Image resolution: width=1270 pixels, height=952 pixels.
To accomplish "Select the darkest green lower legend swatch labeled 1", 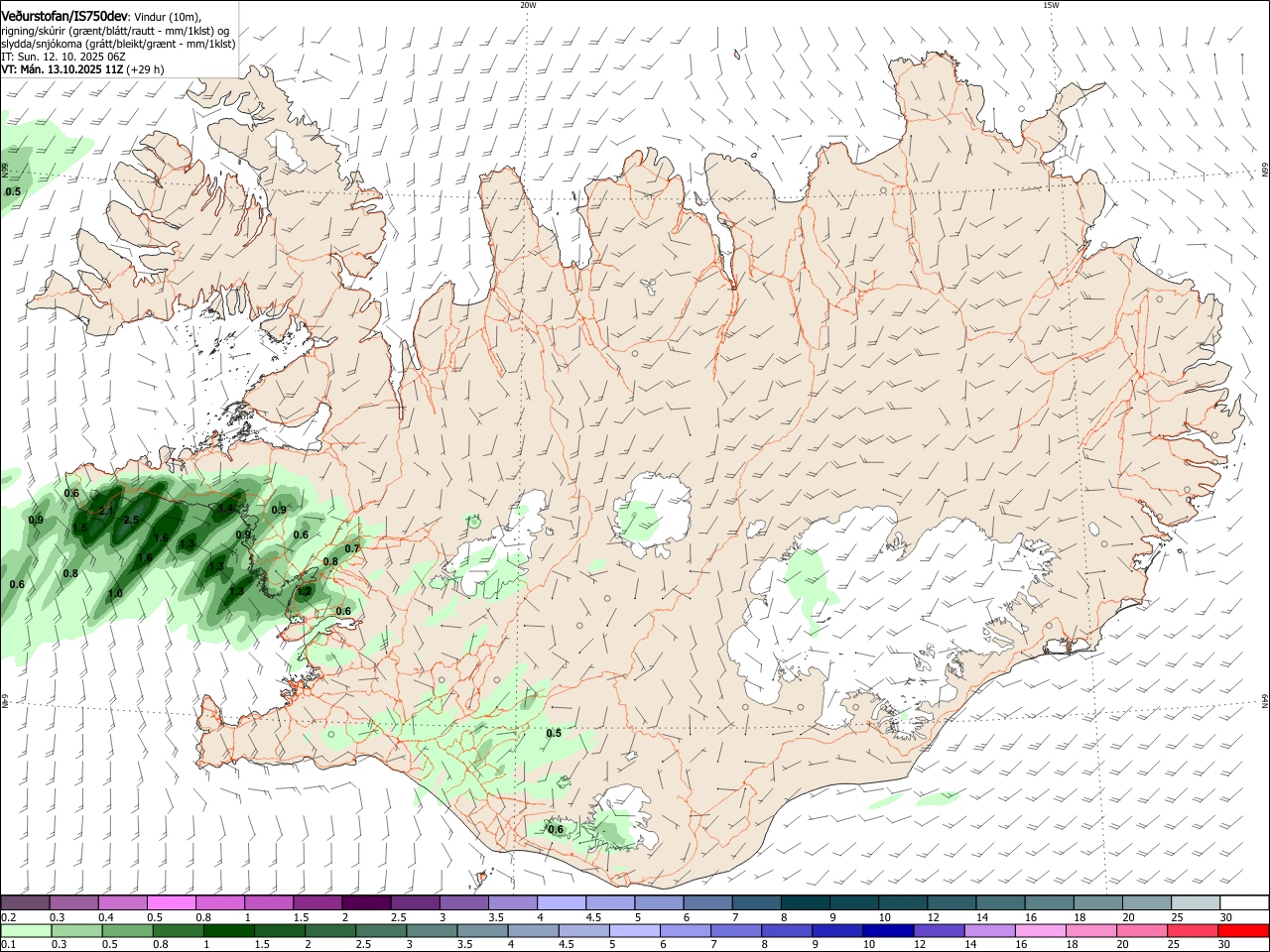I will click(229, 930).
